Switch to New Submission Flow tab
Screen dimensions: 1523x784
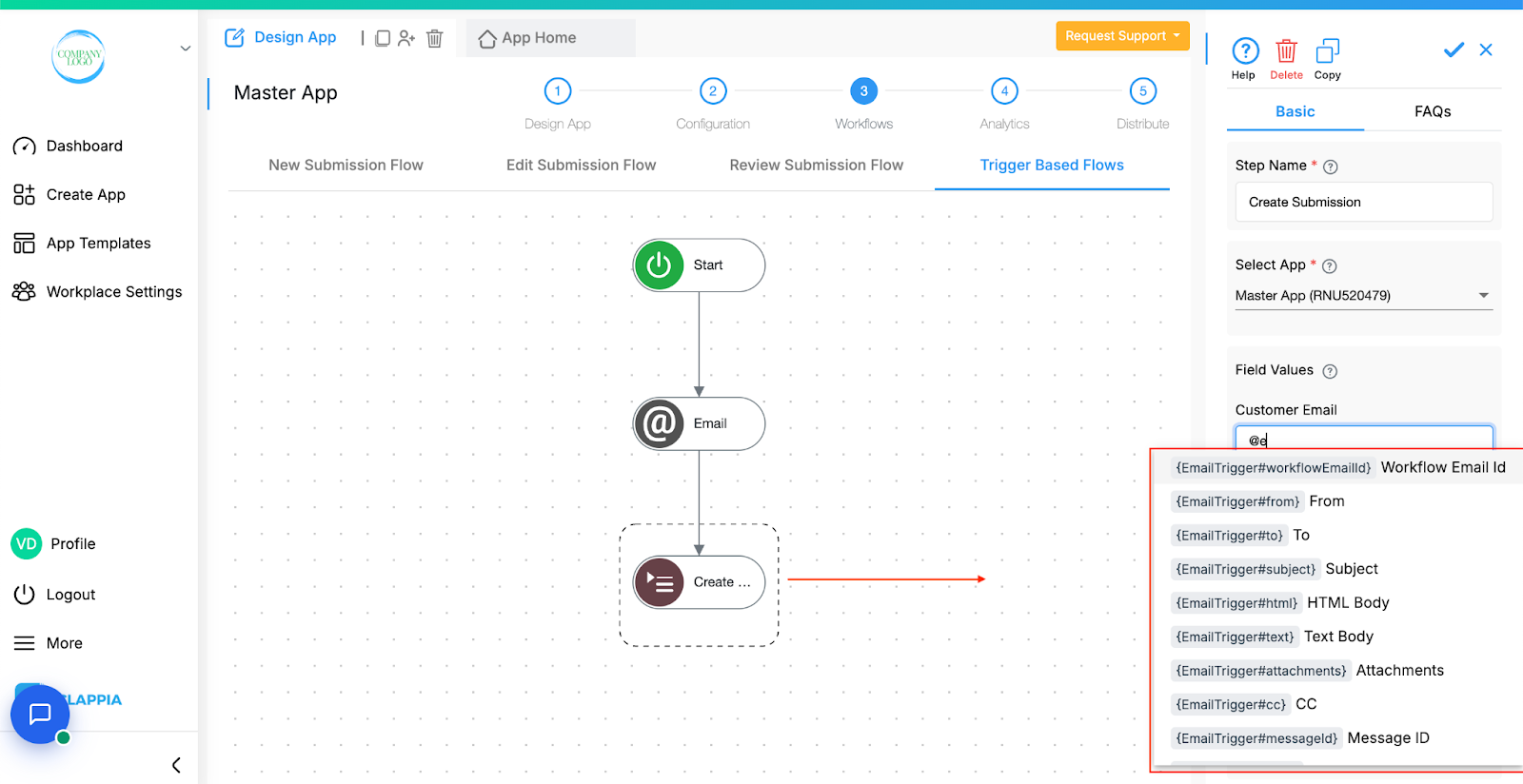(x=346, y=166)
